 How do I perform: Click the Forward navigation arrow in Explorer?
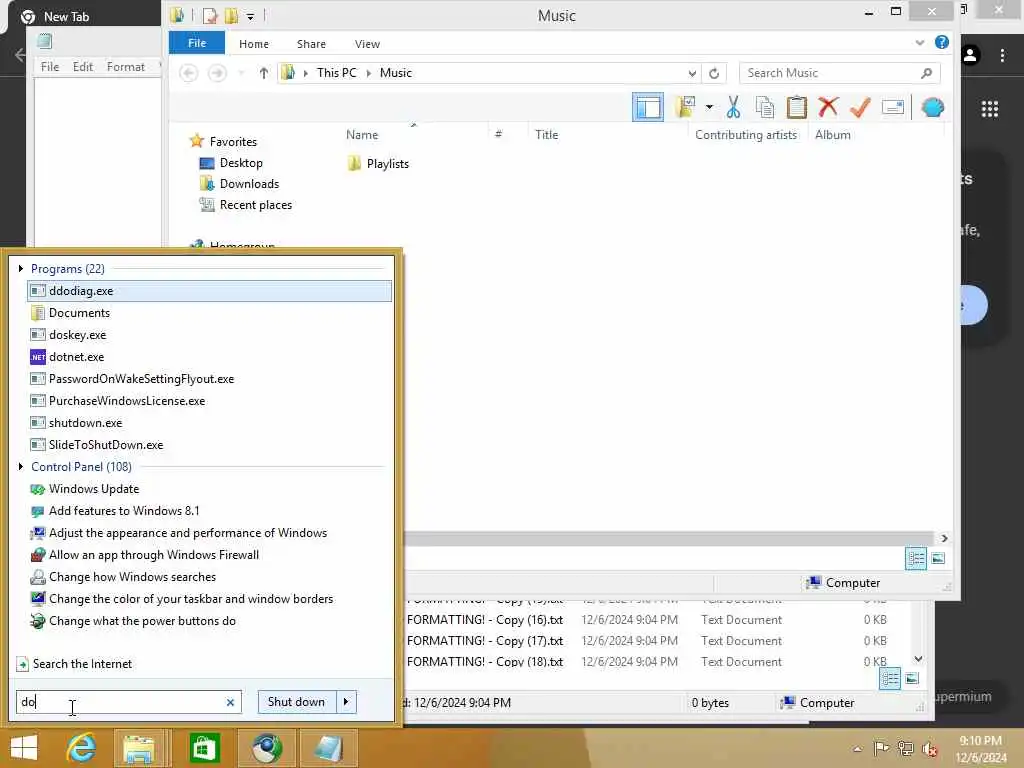tap(217, 73)
